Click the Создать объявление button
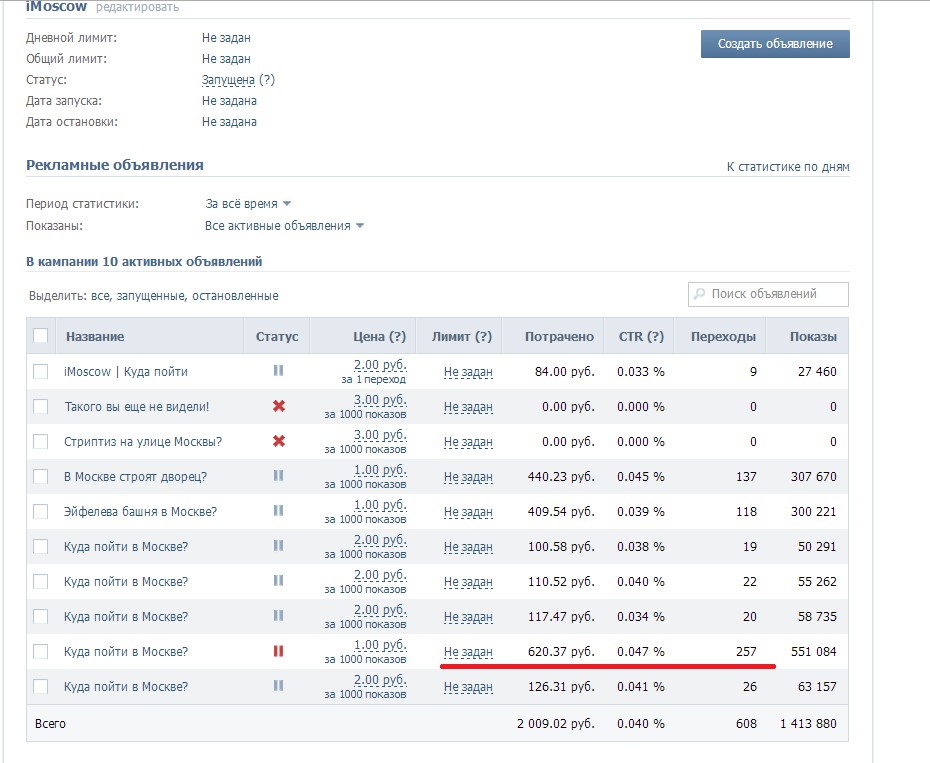 click(x=775, y=44)
